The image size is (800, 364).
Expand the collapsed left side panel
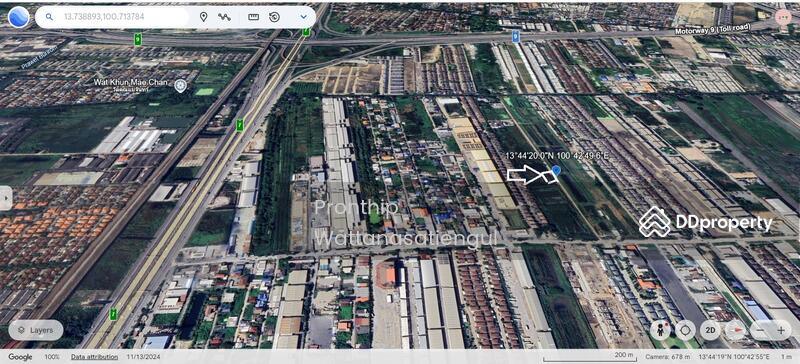[5, 198]
